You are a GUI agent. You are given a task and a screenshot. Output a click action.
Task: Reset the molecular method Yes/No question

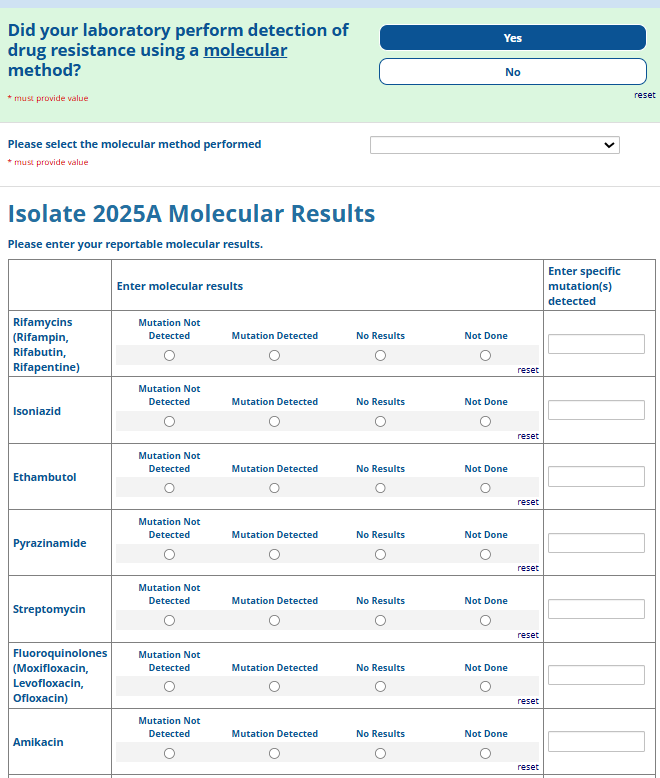pos(644,95)
